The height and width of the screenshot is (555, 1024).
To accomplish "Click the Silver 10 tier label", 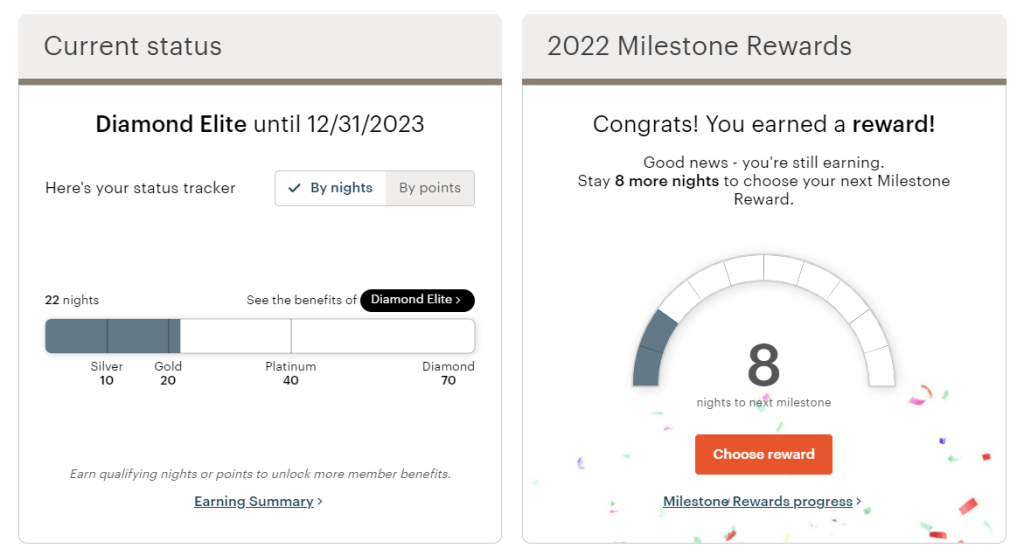I will (x=107, y=373).
